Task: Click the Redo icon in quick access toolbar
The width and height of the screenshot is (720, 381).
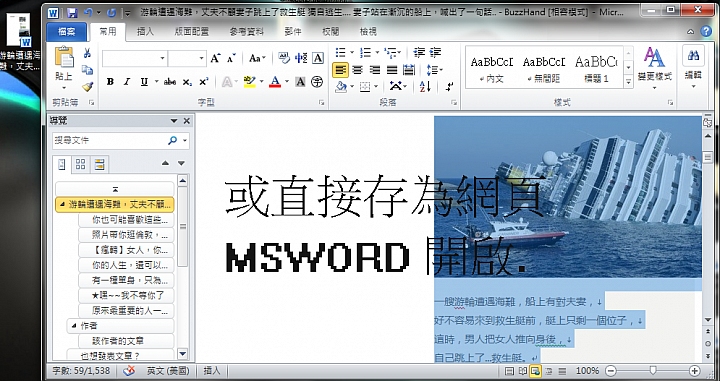Action: pos(111,12)
